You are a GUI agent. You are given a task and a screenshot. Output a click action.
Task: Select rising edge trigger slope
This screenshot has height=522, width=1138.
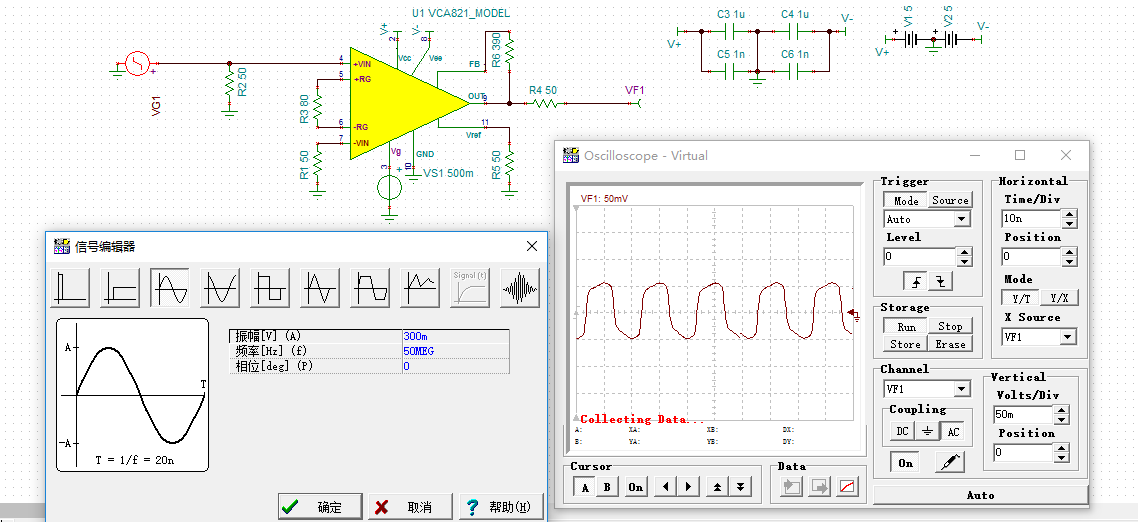point(914,281)
